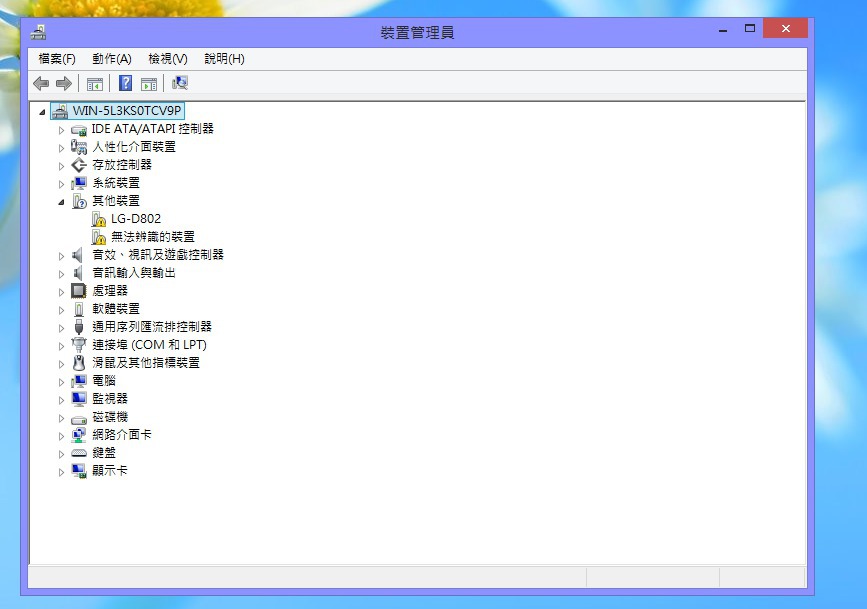Click the 電腦 computer category icon

pyautogui.click(x=79, y=381)
